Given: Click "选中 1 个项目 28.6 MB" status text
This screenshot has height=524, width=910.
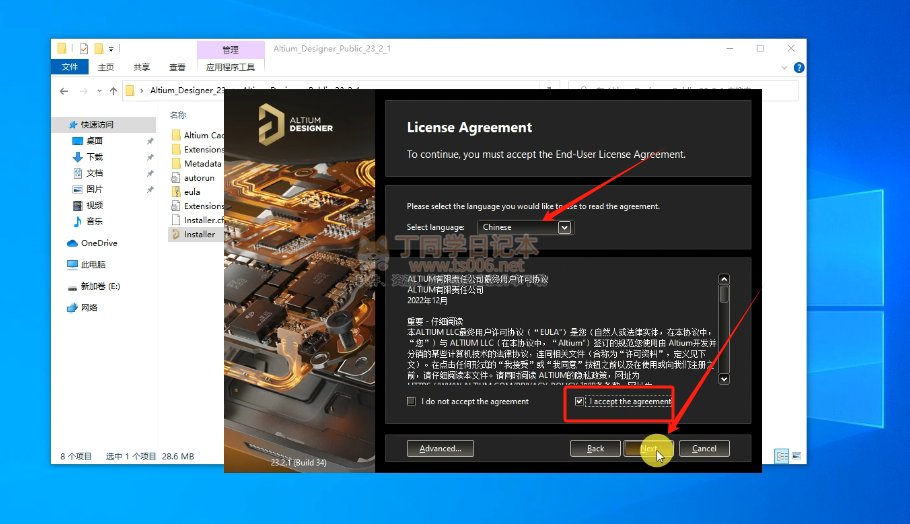Looking at the screenshot, I should tap(150, 456).
